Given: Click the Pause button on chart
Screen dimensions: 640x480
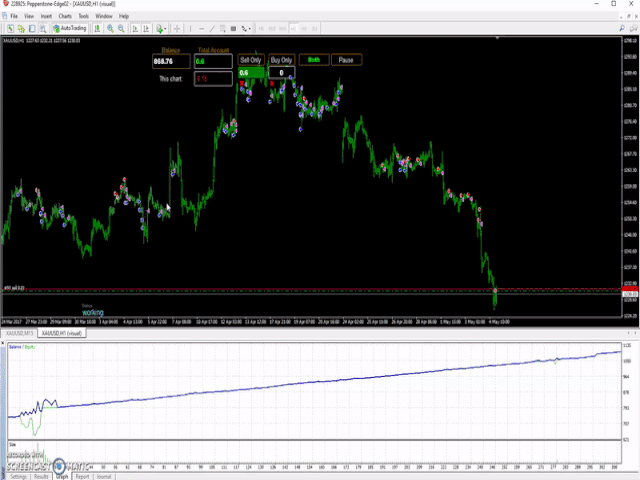Looking at the screenshot, I should (346, 60).
